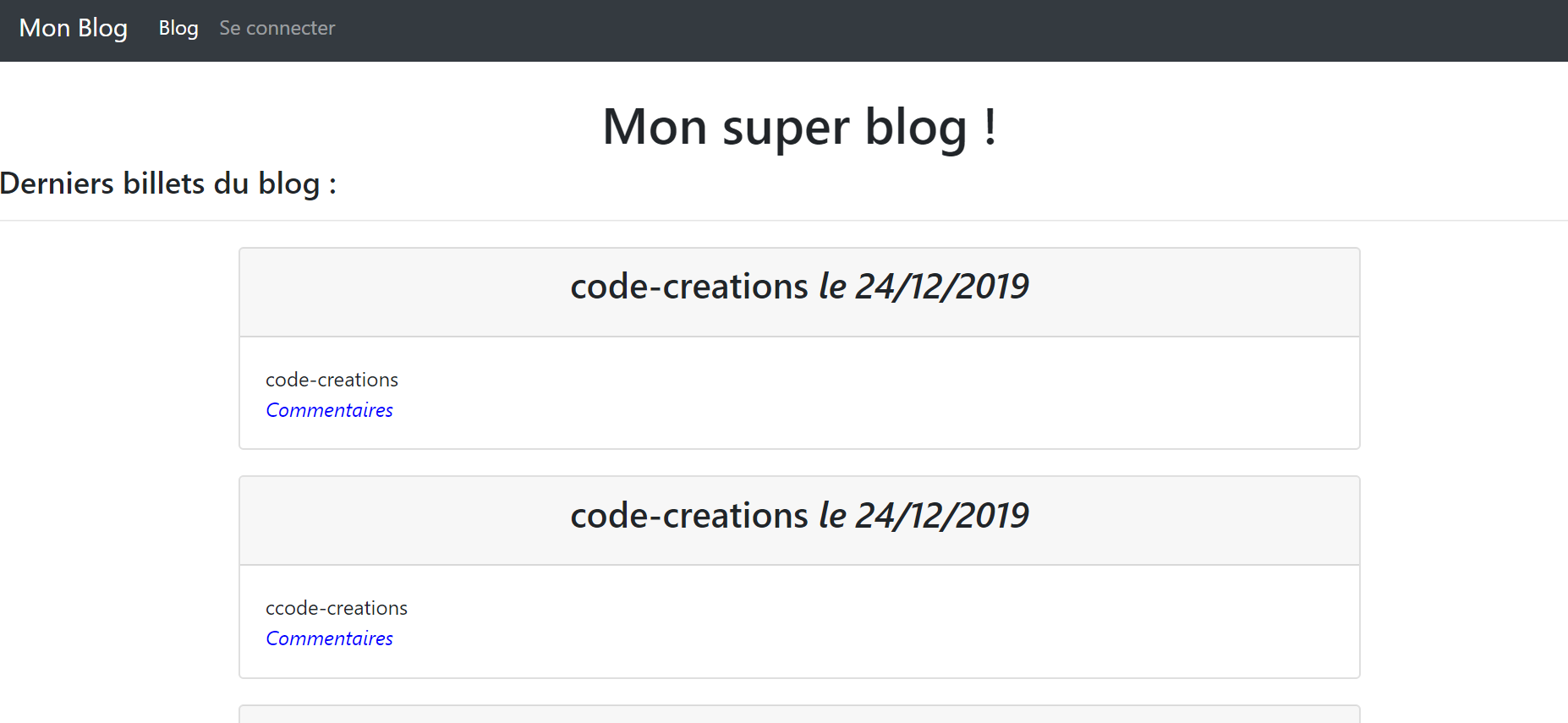Image resolution: width=1568 pixels, height=723 pixels.
Task: Click the first post's code-creations header title
Action: point(688,287)
